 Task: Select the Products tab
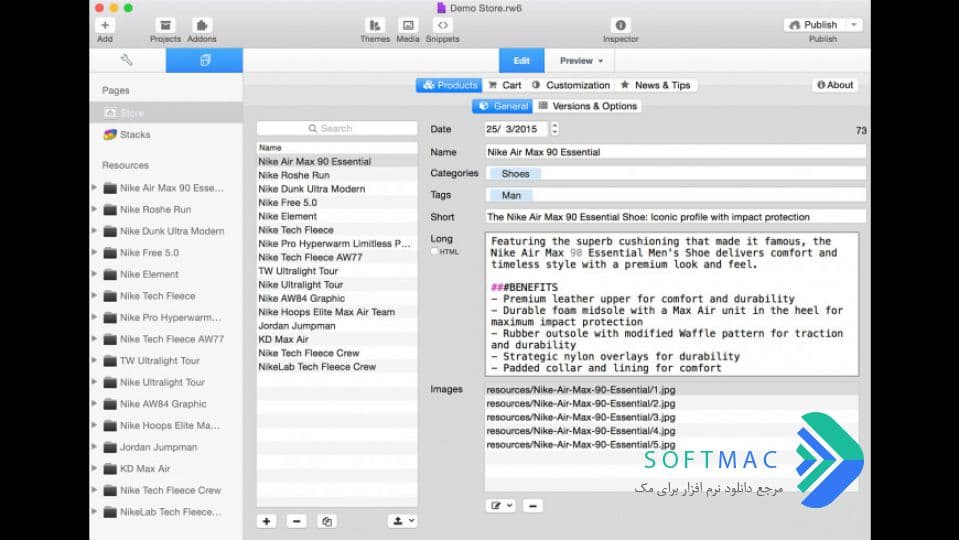tap(449, 85)
